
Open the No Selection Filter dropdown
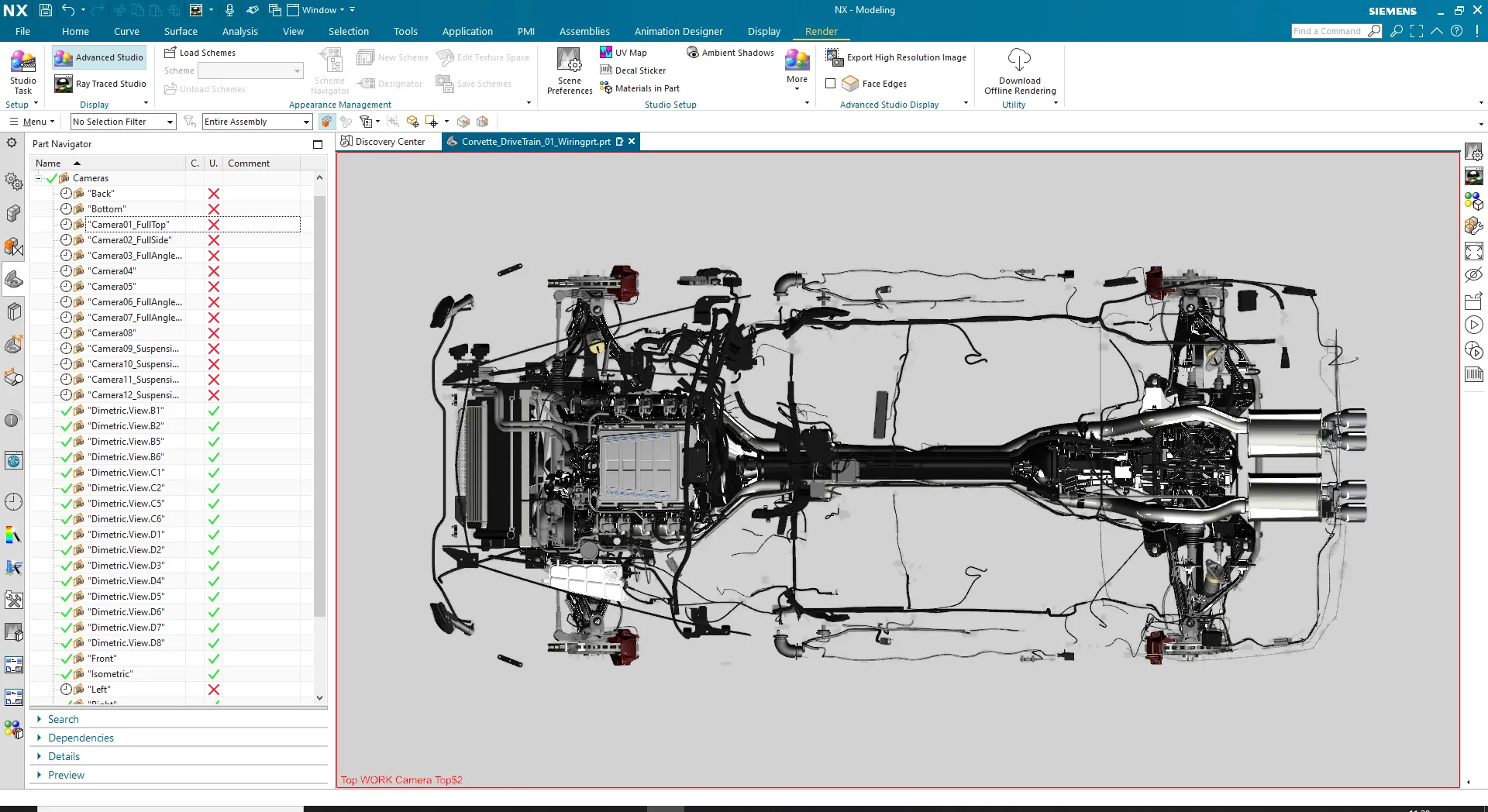click(122, 122)
